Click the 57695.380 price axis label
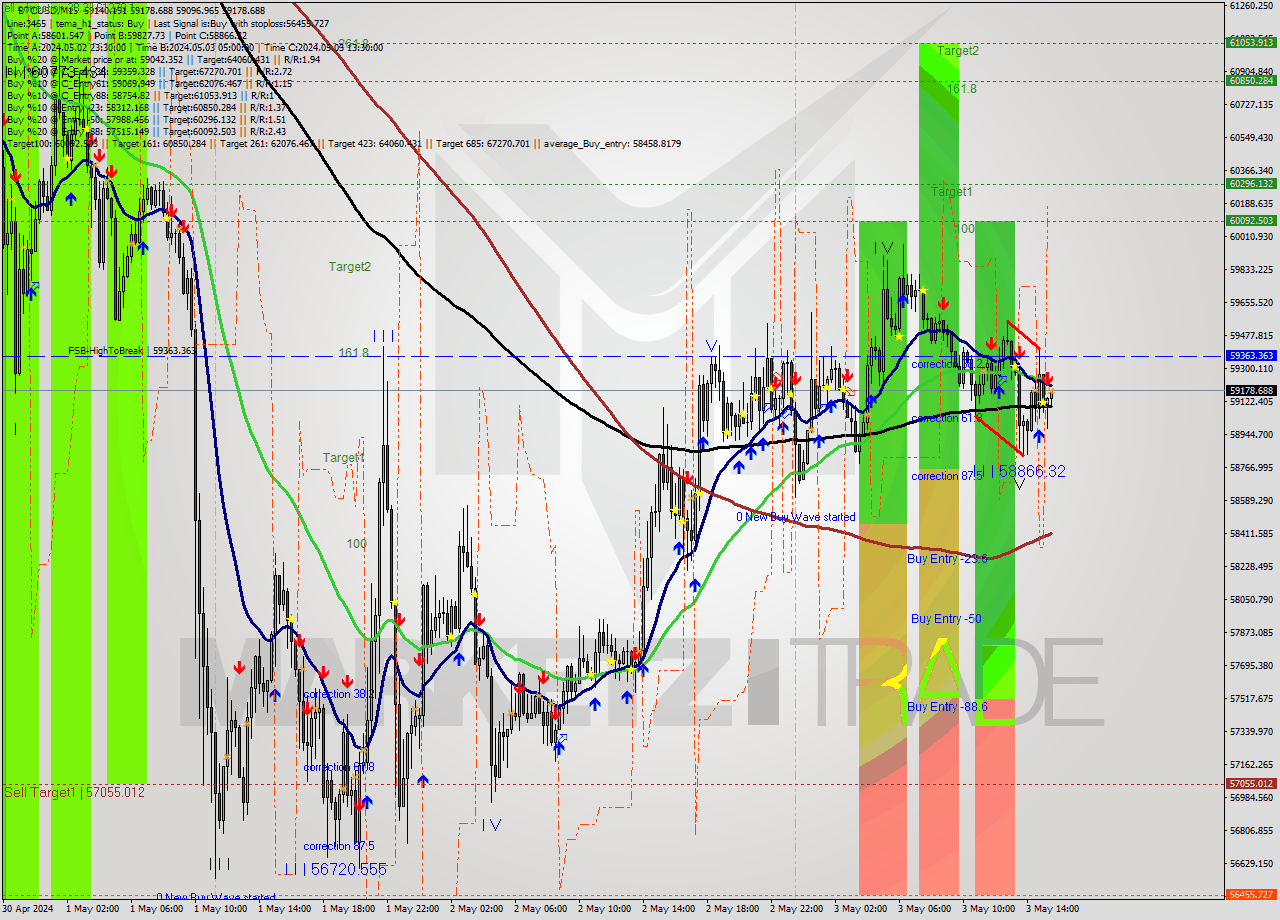 click(x=1251, y=665)
